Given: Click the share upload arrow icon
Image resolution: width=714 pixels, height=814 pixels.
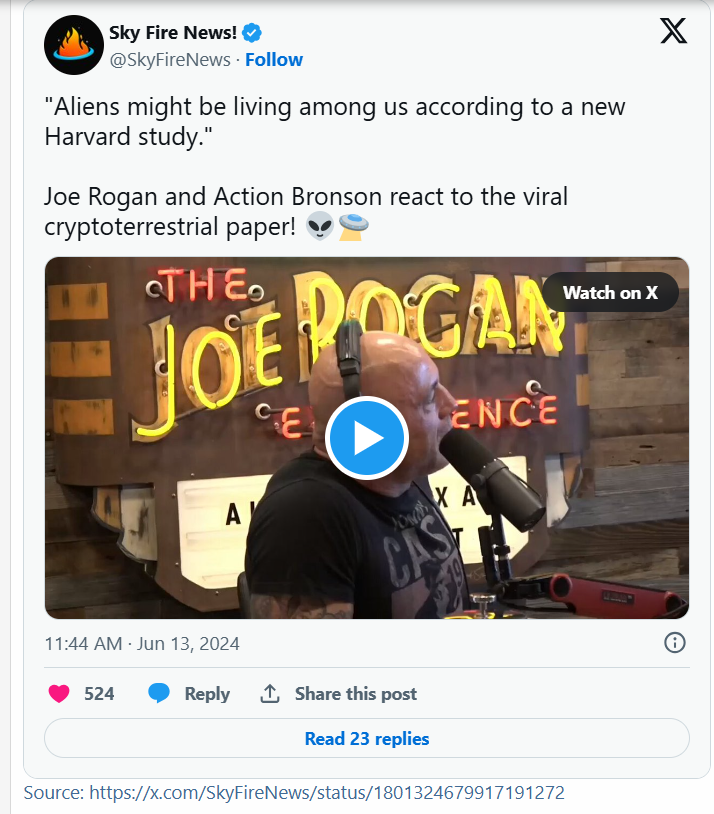Looking at the screenshot, I should 269,694.
